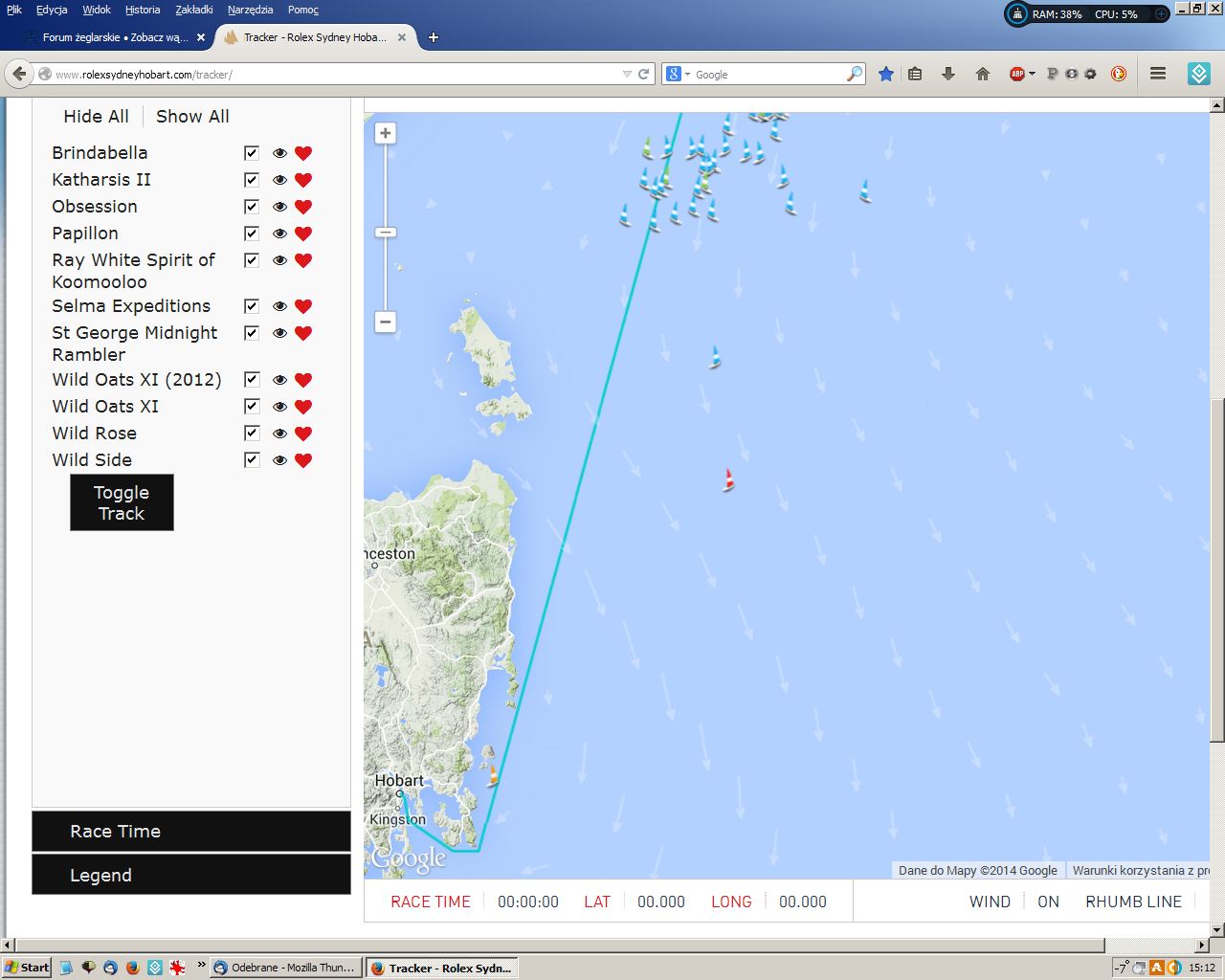Click the heart icon for Wild Rose
This screenshot has width=1225, height=980.
pyautogui.click(x=303, y=434)
